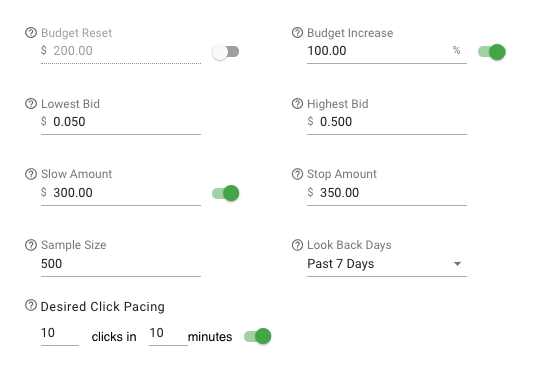This screenshot has height=367, width=544.
Task: Select the Past 7 Days combo box
Action: 387,264
